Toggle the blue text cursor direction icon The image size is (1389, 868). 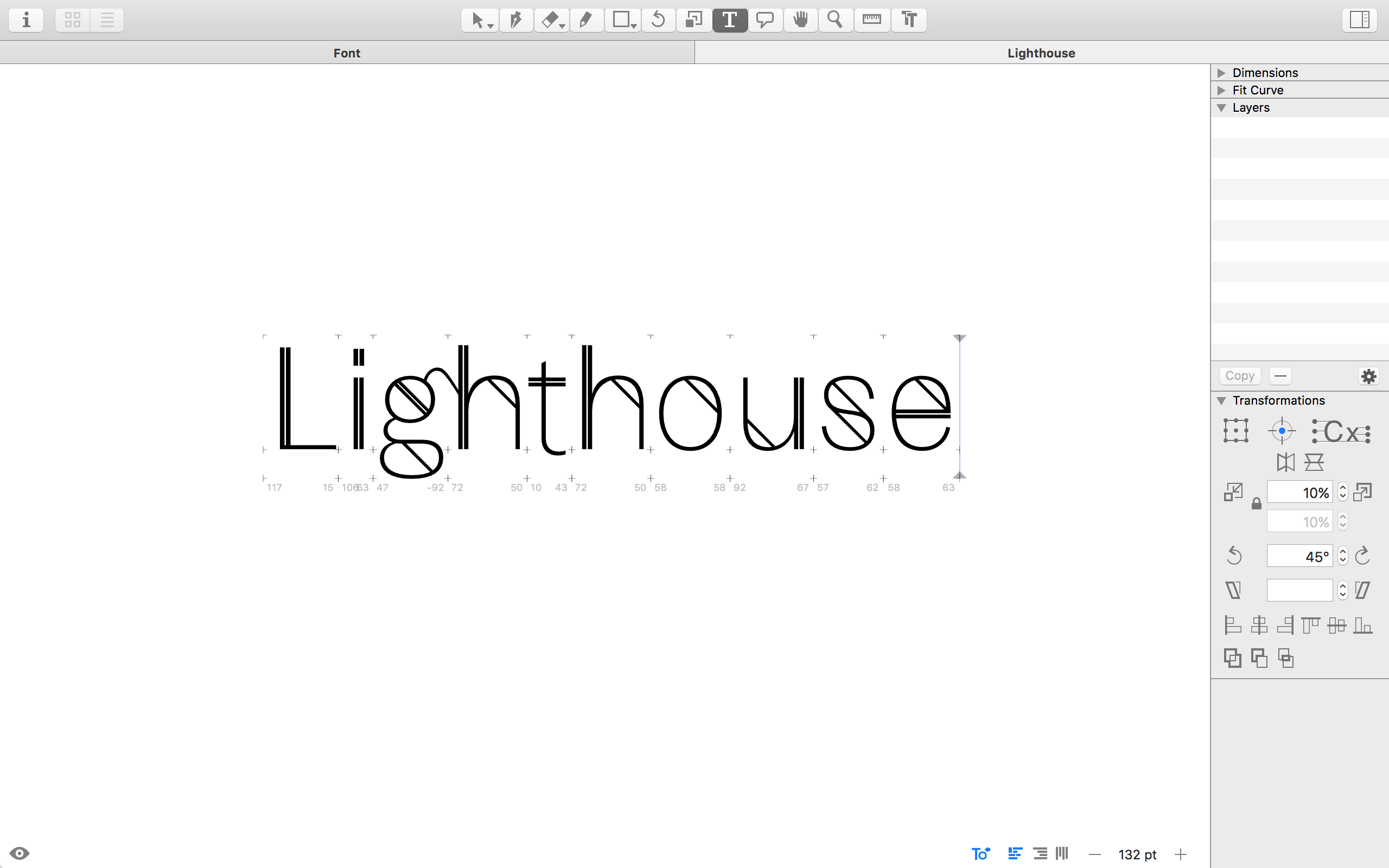tap(980, 854)
